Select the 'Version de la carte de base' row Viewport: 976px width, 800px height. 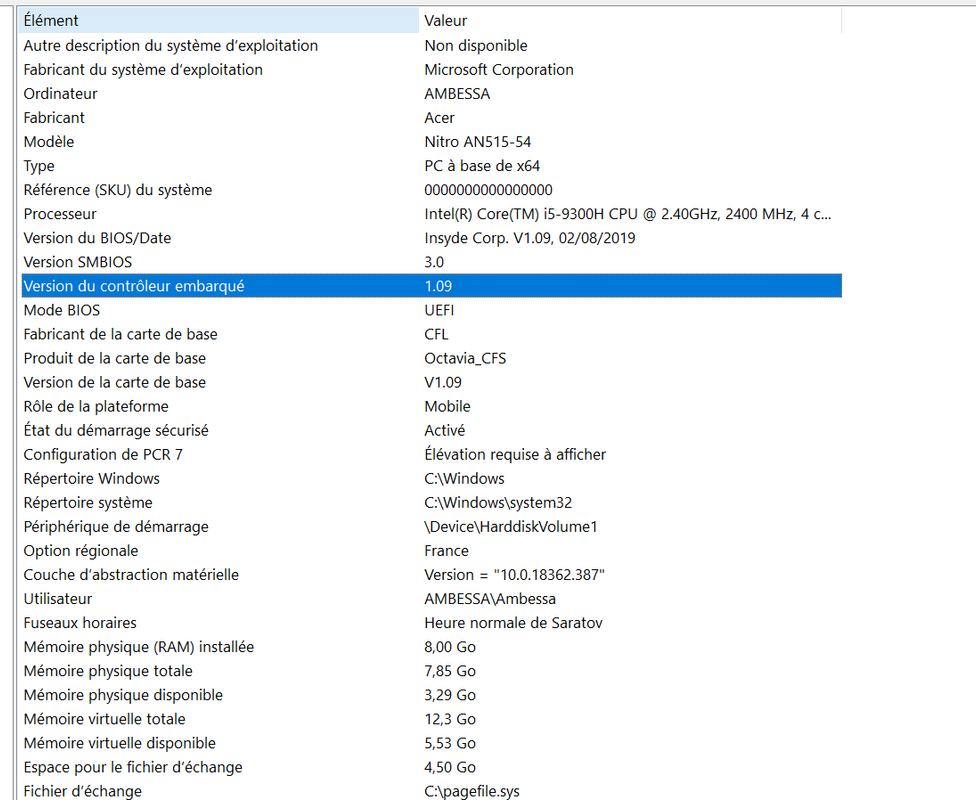pos(431,382)
